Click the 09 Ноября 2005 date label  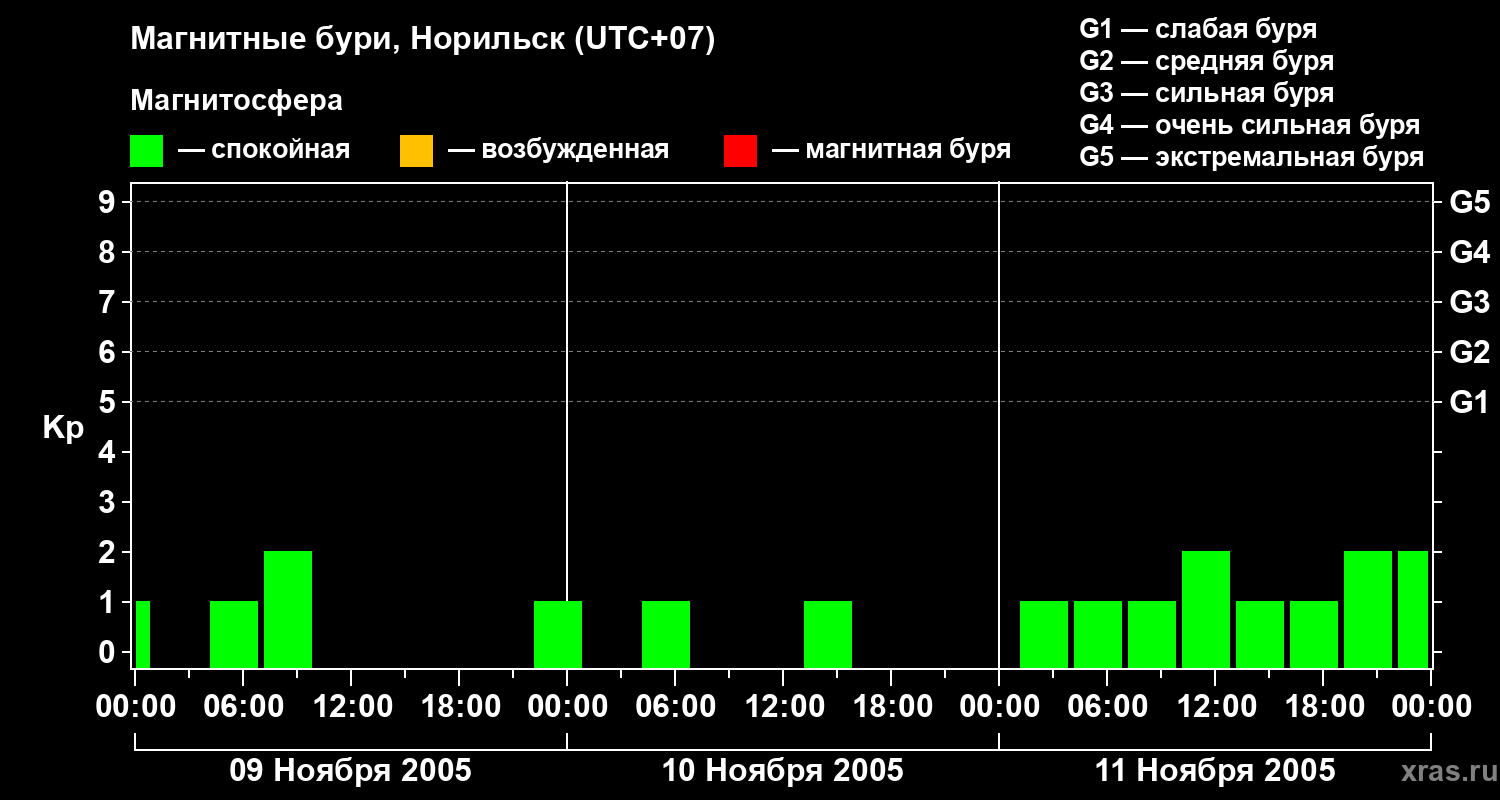(x=350, y=770)
